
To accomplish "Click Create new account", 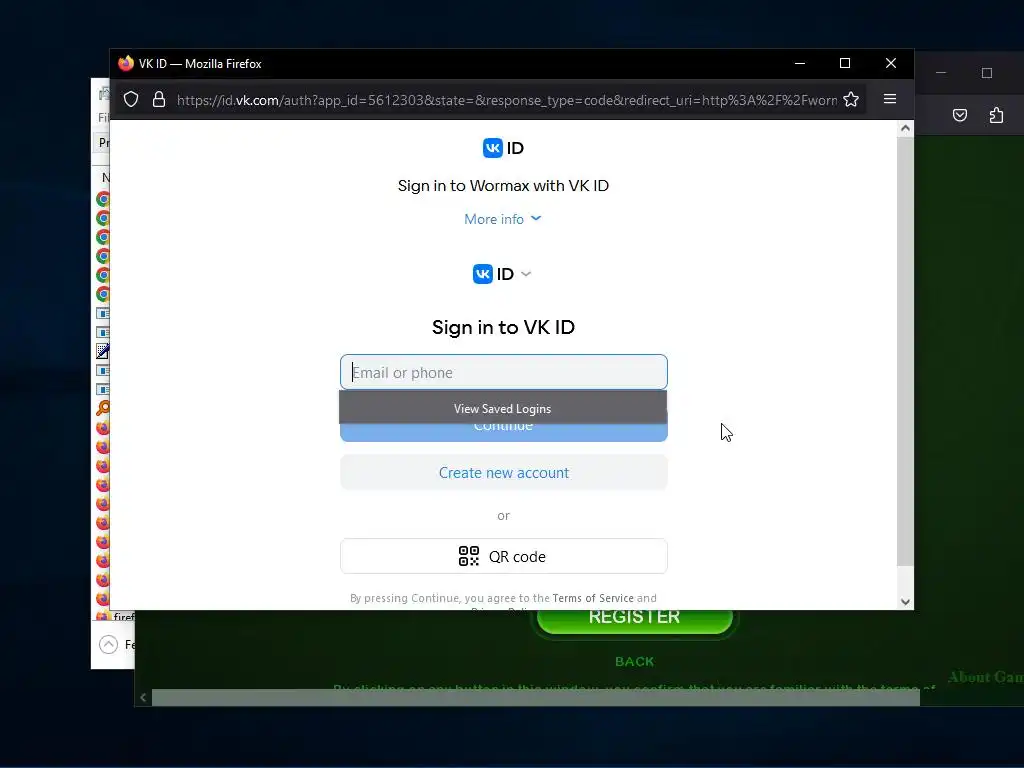I will coord(504,473).
